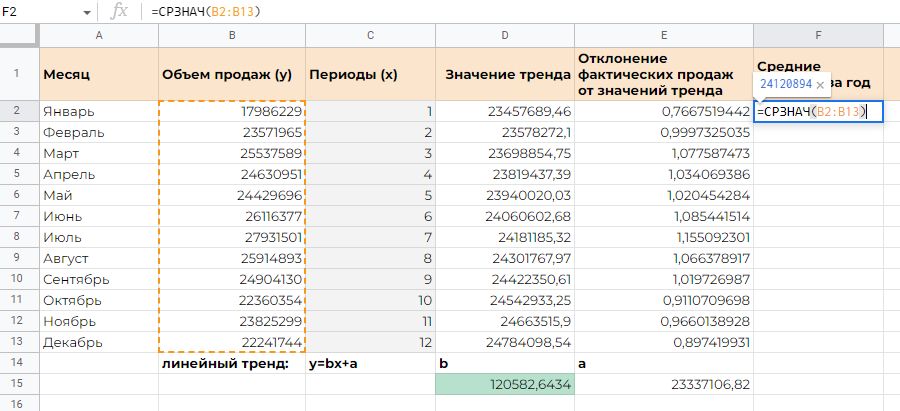Viewport: 900px width, 411px height.
Task: Click sales value 22241744
Action: tap(232, 342)
